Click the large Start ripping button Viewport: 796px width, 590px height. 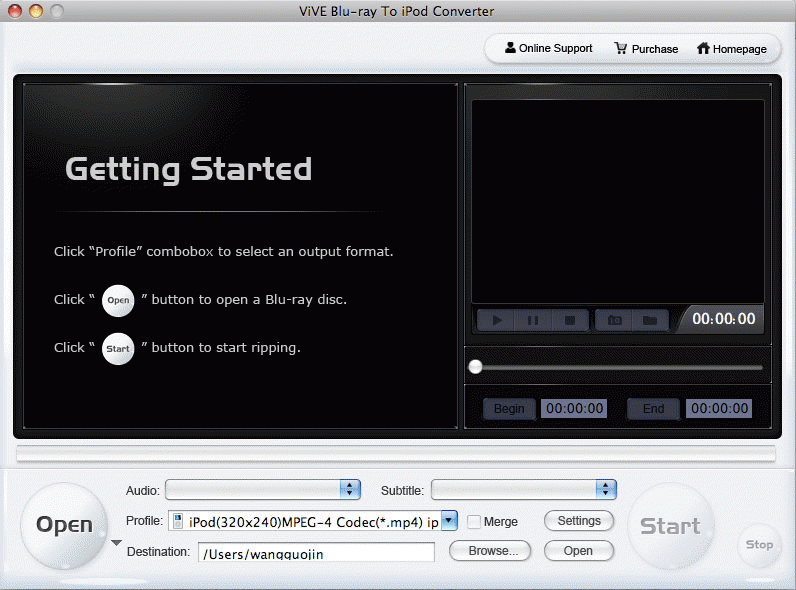tap(671, 526)
